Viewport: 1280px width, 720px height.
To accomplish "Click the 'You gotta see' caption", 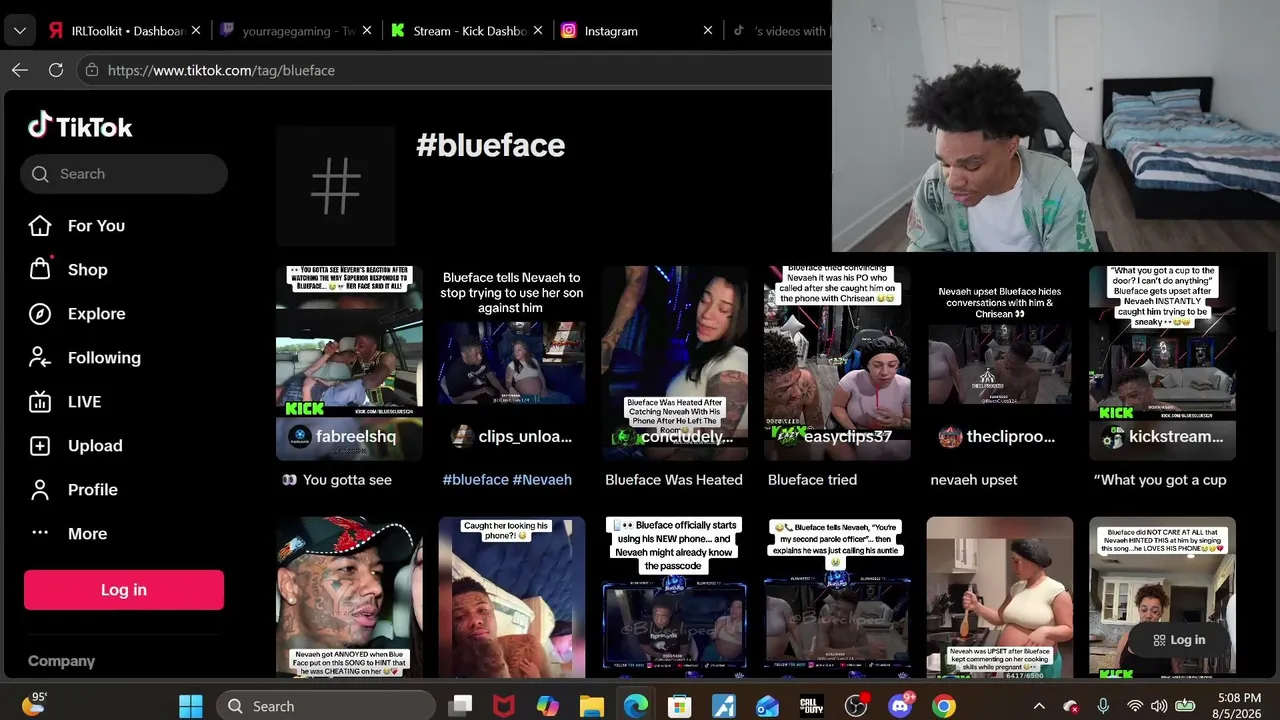I will (x=337, y=480).
